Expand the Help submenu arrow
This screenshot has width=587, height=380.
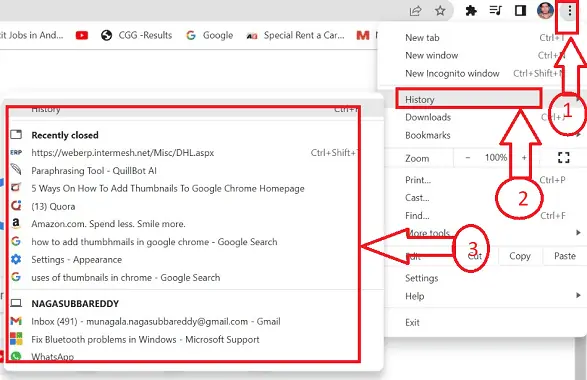click(578, 296)
